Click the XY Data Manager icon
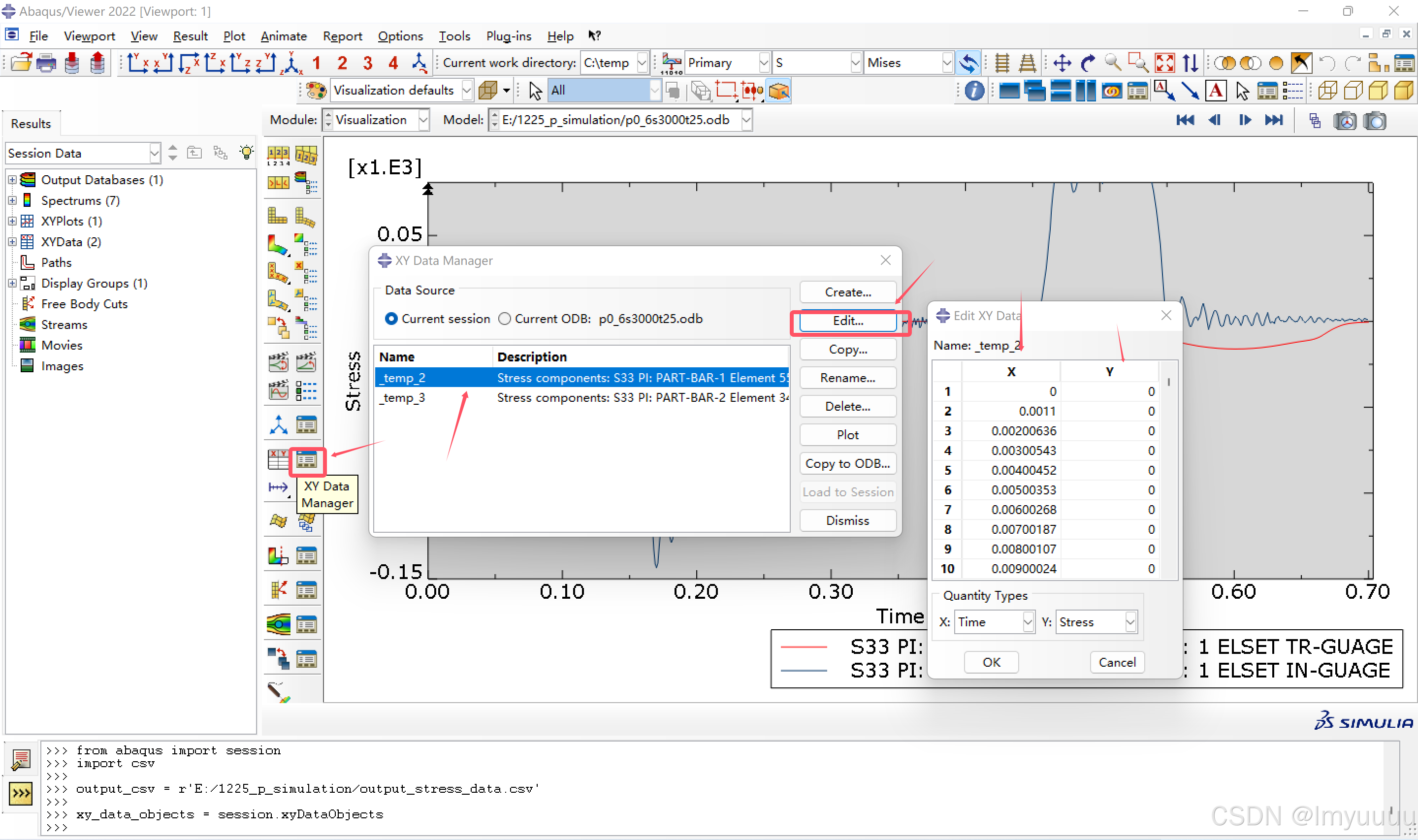The width and height of the screenshot is (1418, 840). click(307, 460)
